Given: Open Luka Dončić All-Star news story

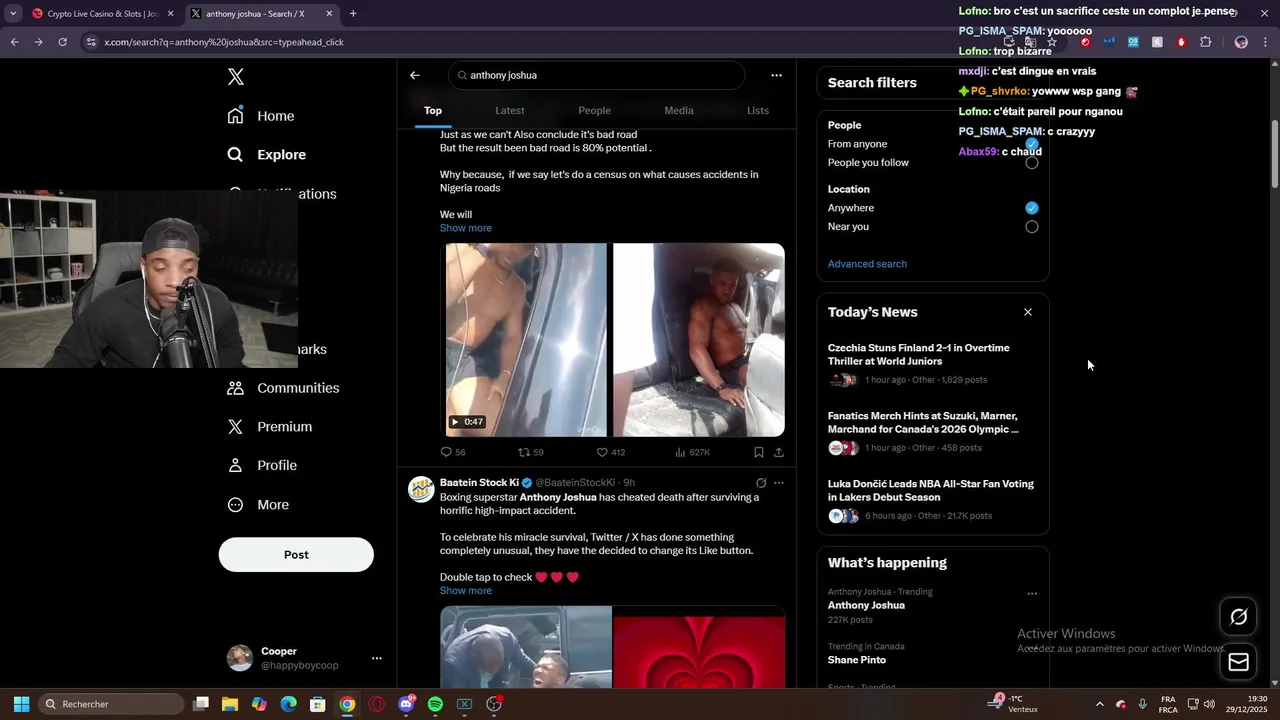Looking at the screenshot, I should point(933,500).
